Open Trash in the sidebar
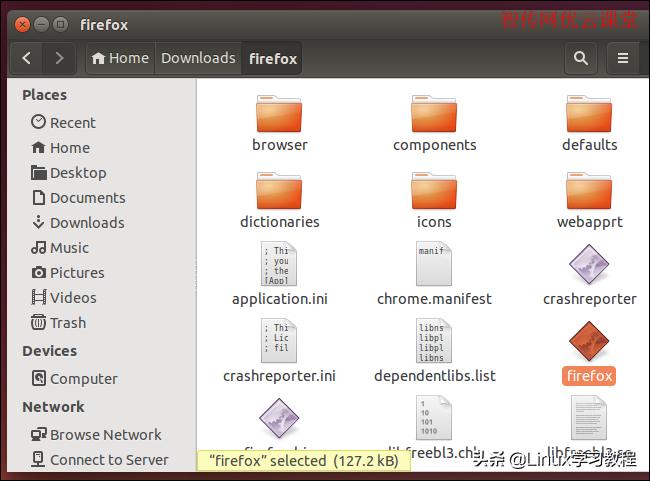 [x=58, y=322]
